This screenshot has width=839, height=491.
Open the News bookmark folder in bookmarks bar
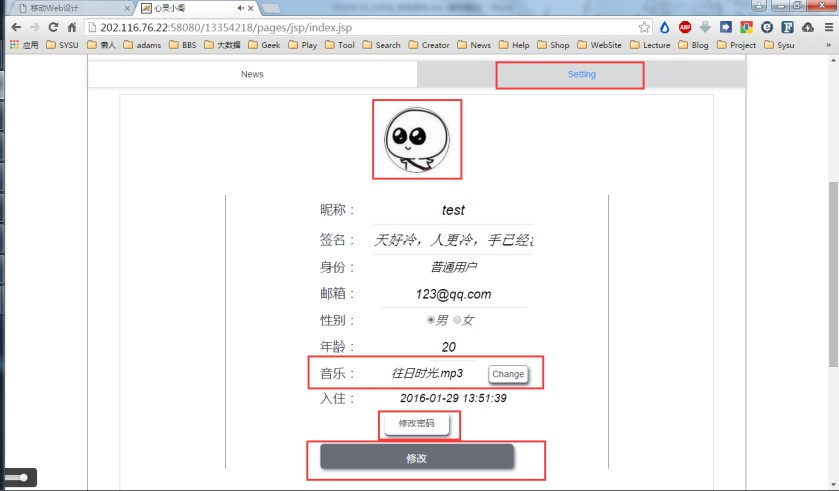(x=474, y=45)
